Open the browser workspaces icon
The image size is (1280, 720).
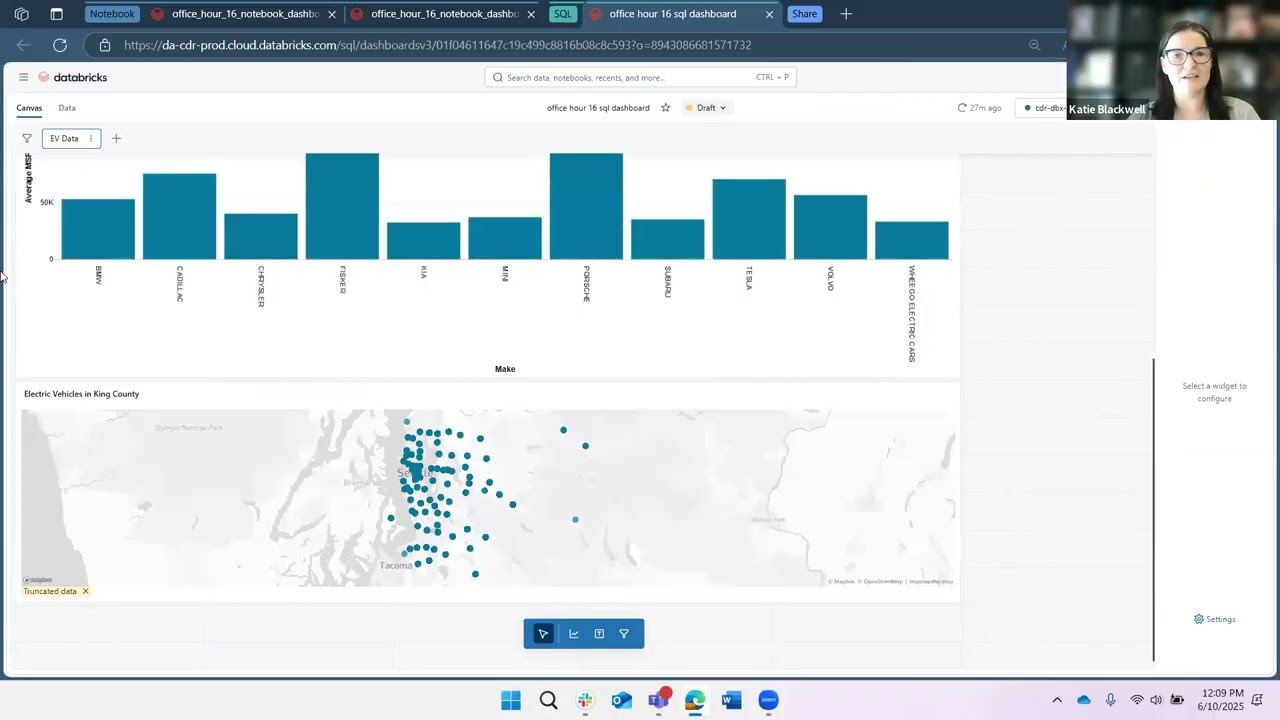coord(22,14)
